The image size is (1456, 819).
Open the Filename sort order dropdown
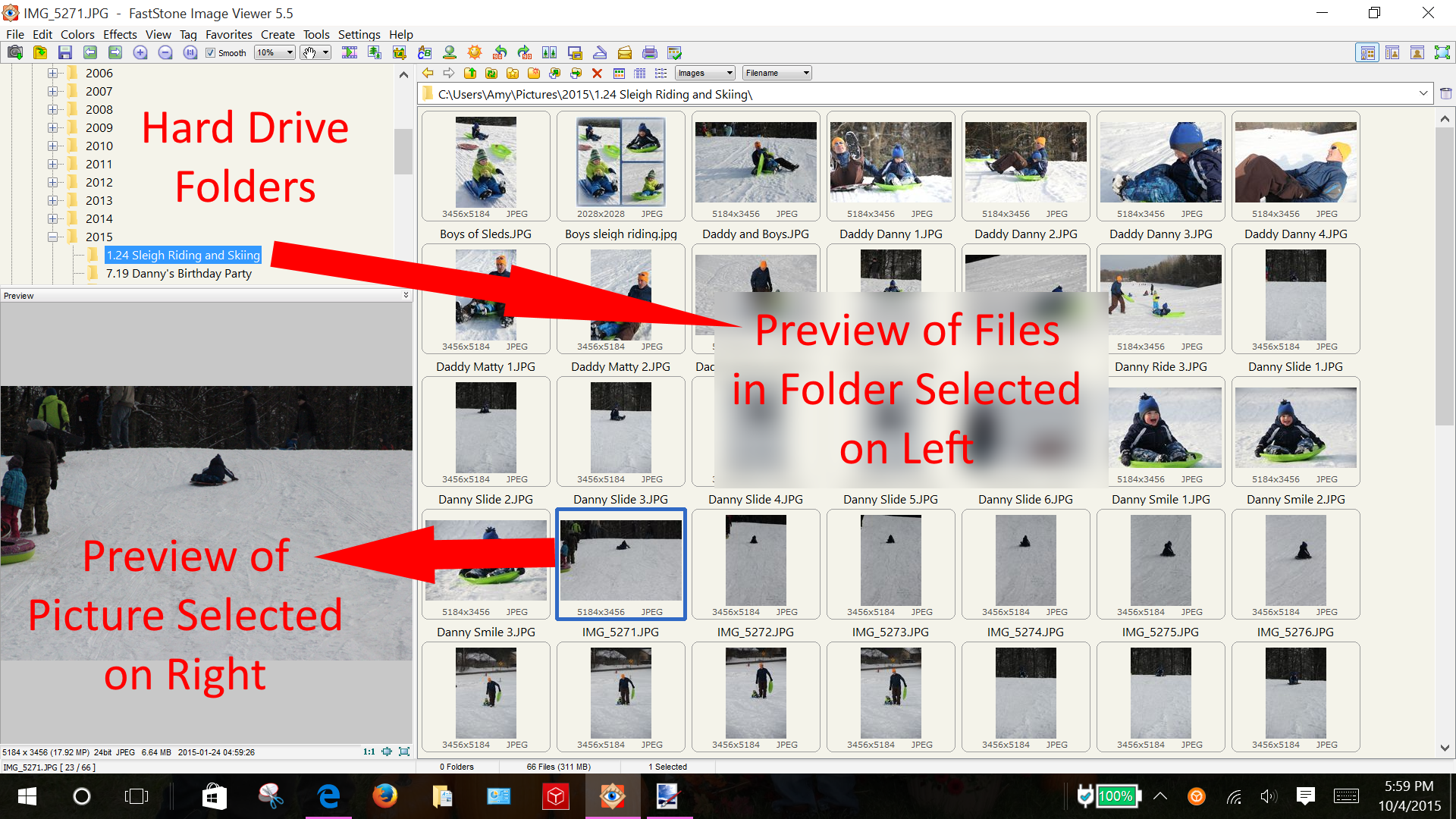(777, 72)
